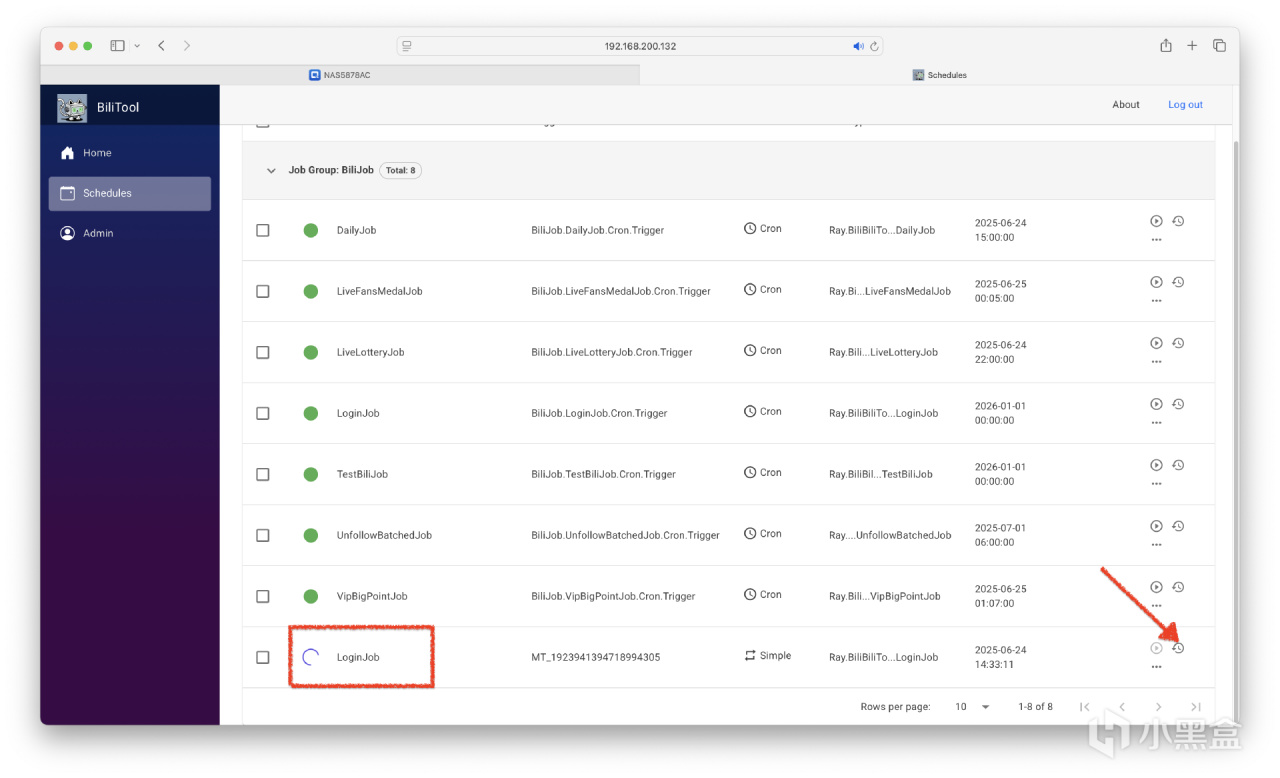Tick the MT_ Simple LoginJob row checkbox
This screenshot has height=778, width=1280.
click(x=263, y=657)
